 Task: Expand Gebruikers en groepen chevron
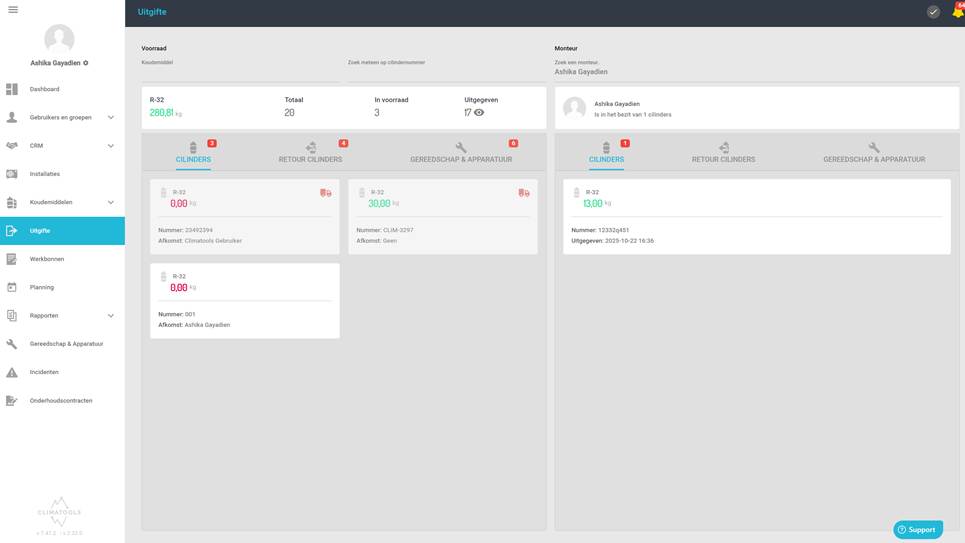tap(111, 118)
